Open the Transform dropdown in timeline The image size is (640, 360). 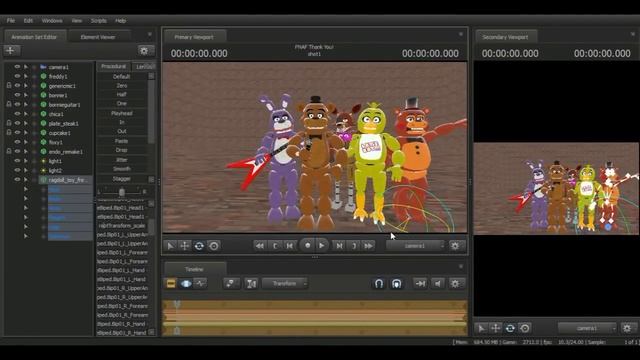pyautogui.click(x=285, y=283)
